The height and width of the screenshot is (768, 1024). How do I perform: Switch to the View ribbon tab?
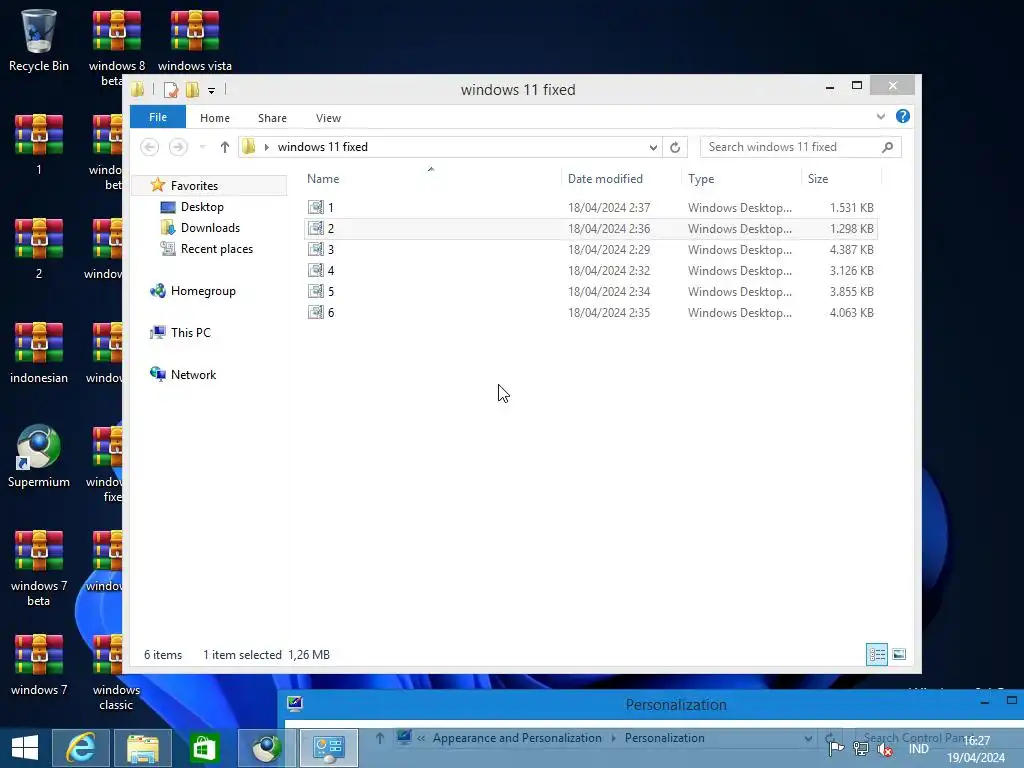328,118
